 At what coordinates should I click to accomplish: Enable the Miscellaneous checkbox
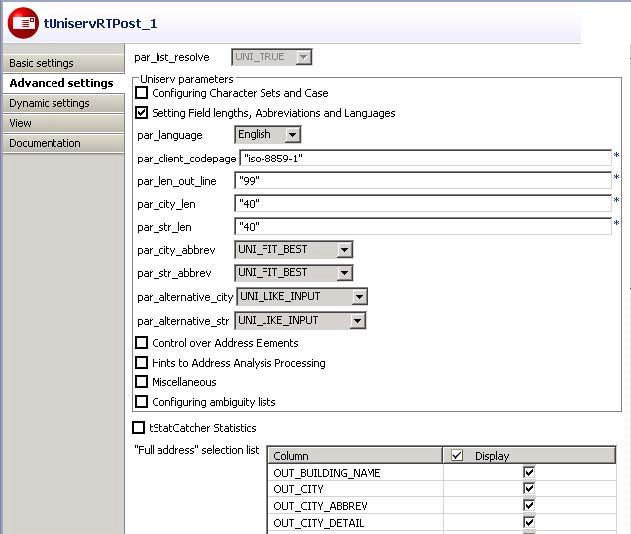click(142, 382)
